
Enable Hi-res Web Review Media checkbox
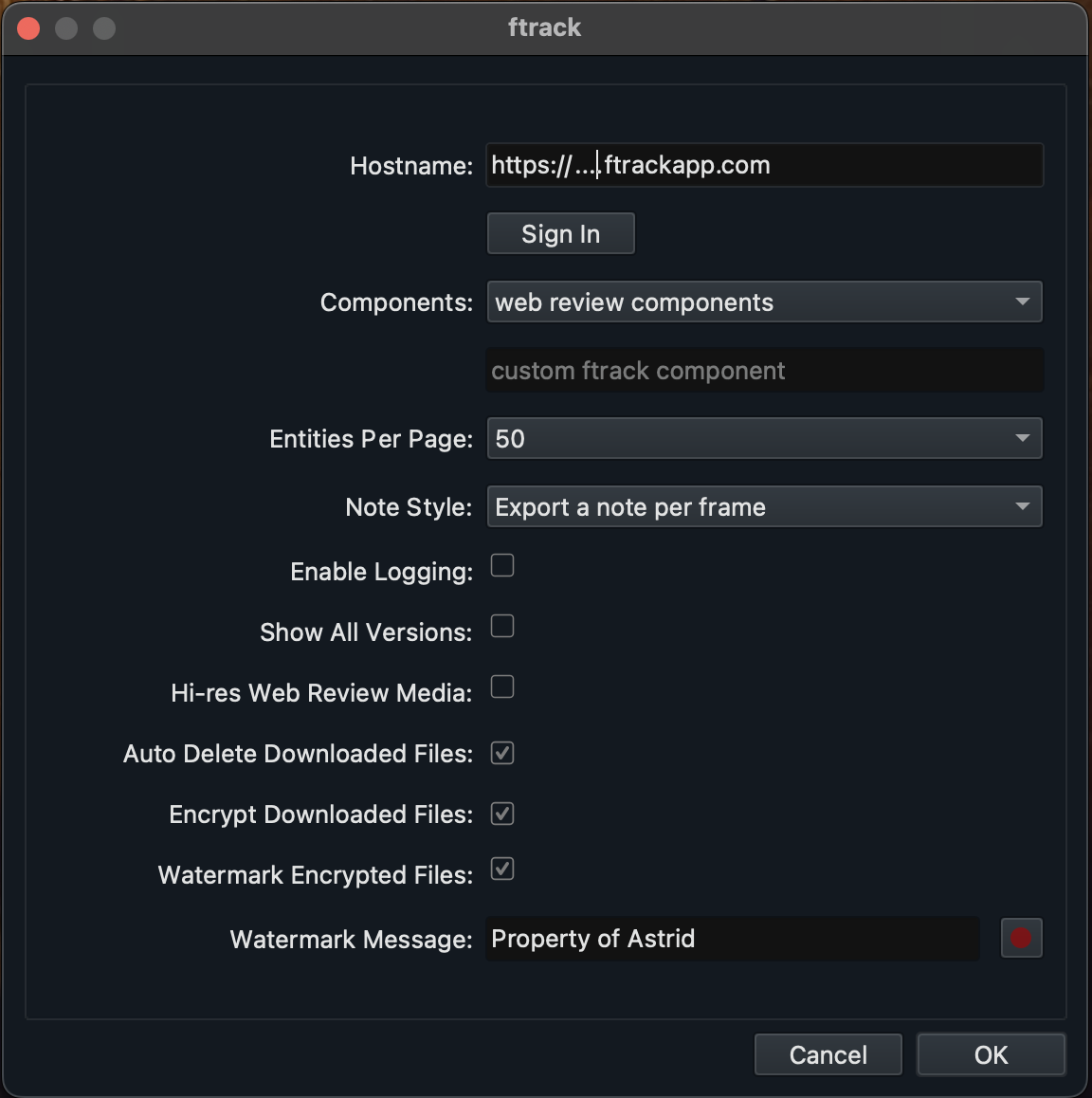tap(501, 686)
